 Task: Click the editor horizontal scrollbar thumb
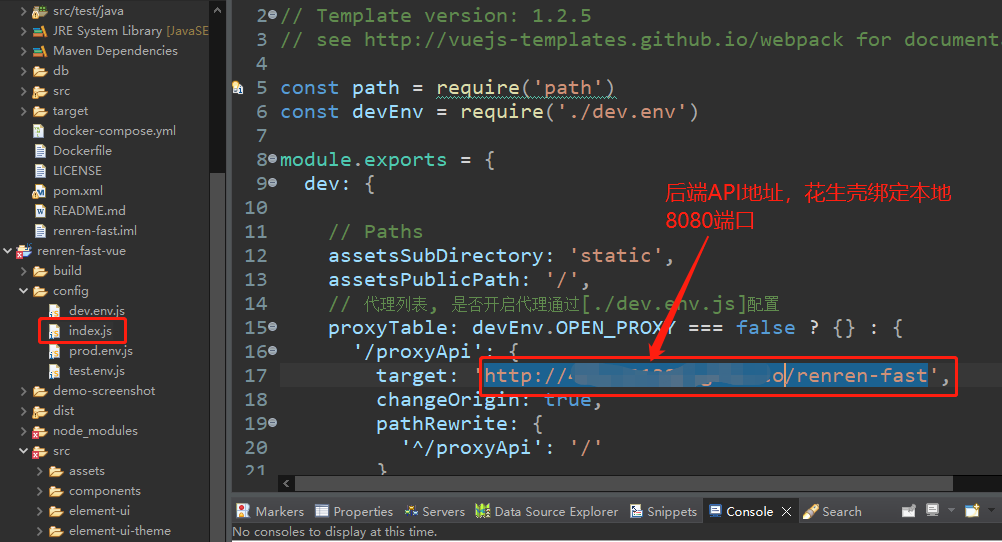pyautogui.click(x=624, y=483)
